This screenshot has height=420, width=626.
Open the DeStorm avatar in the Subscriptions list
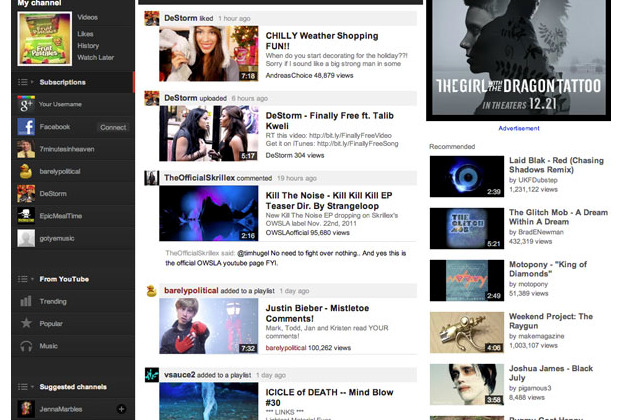coord(26,194)
